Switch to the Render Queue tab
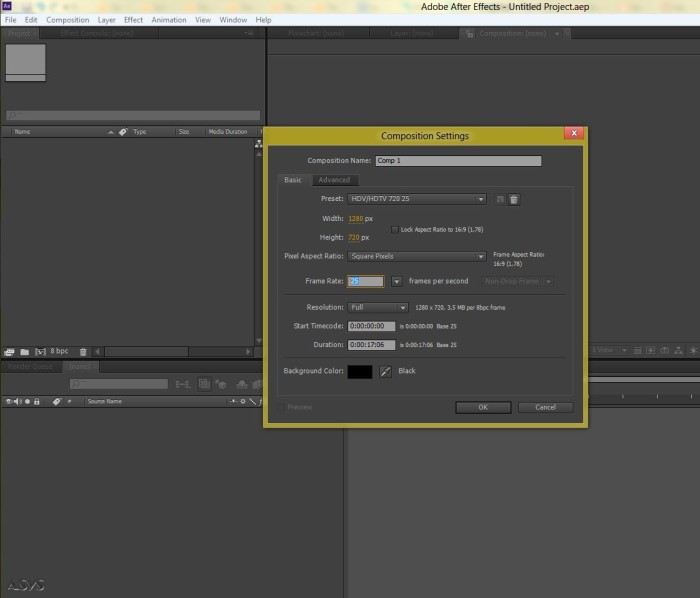This screenshot has height=598, width=700. point(30,366)
